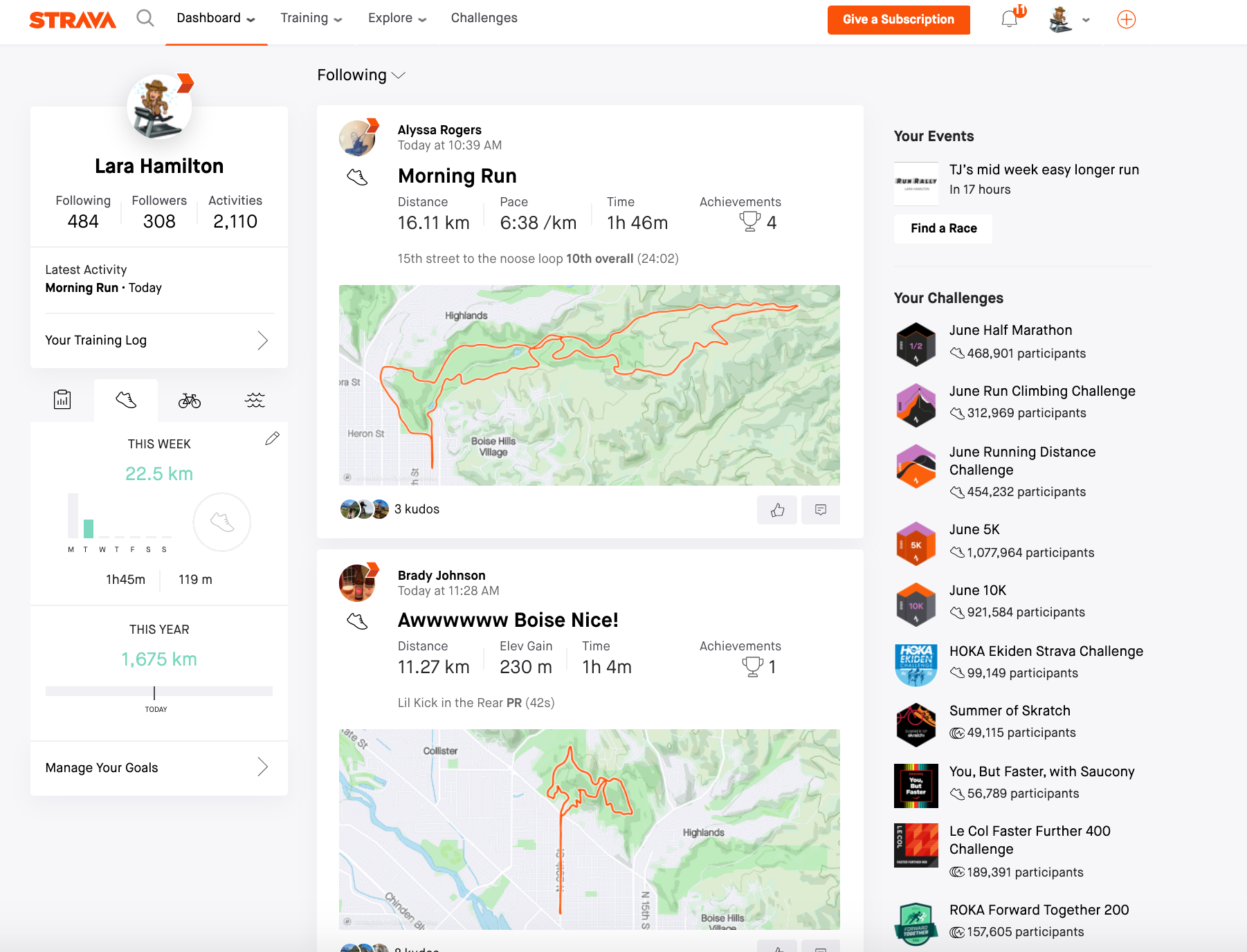This screenshot has height=952, width=1247.
Task: Click the Strava logo
Action: tap(72, 19)
